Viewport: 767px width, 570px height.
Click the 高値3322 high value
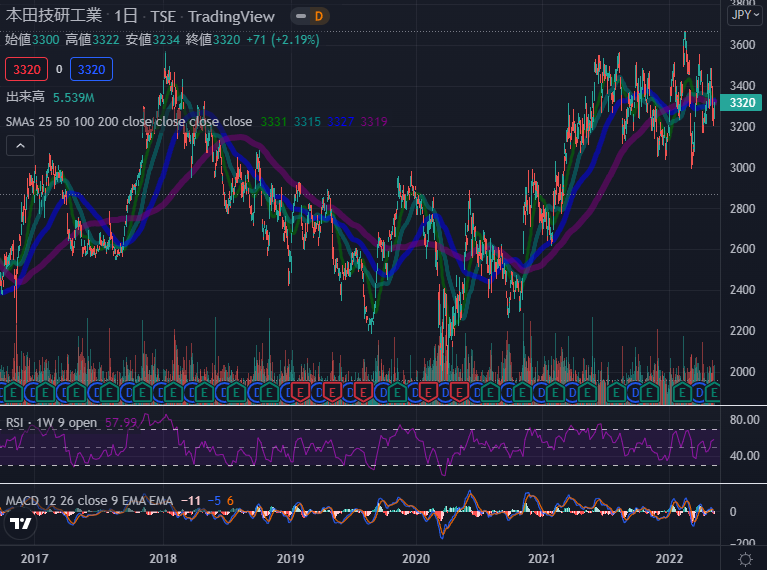(92, 40)
